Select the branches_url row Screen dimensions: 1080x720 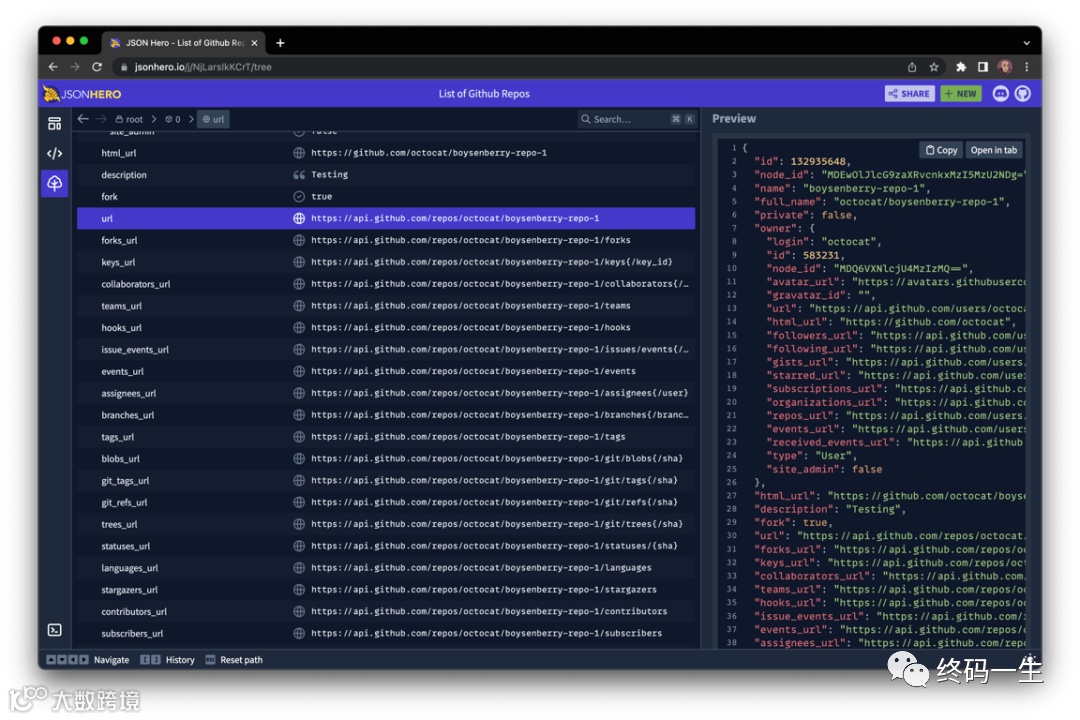pyautogui.click(x=386, y=415)
